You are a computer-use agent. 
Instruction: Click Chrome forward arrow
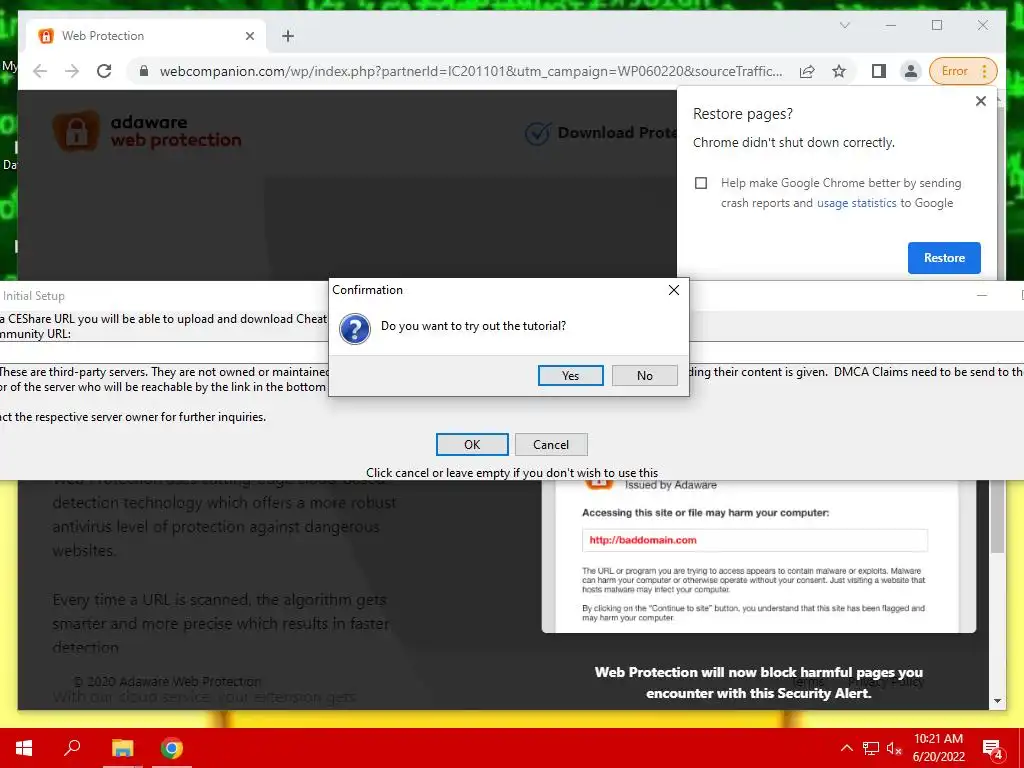(72, 71)
